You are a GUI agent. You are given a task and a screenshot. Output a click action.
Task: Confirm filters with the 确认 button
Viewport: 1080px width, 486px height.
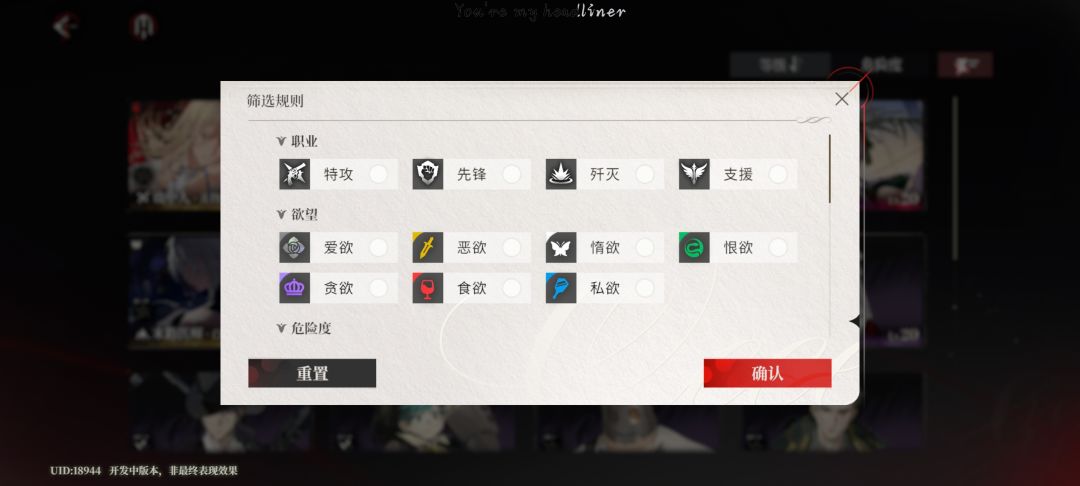pyautogui.click(x=767, y=373)
